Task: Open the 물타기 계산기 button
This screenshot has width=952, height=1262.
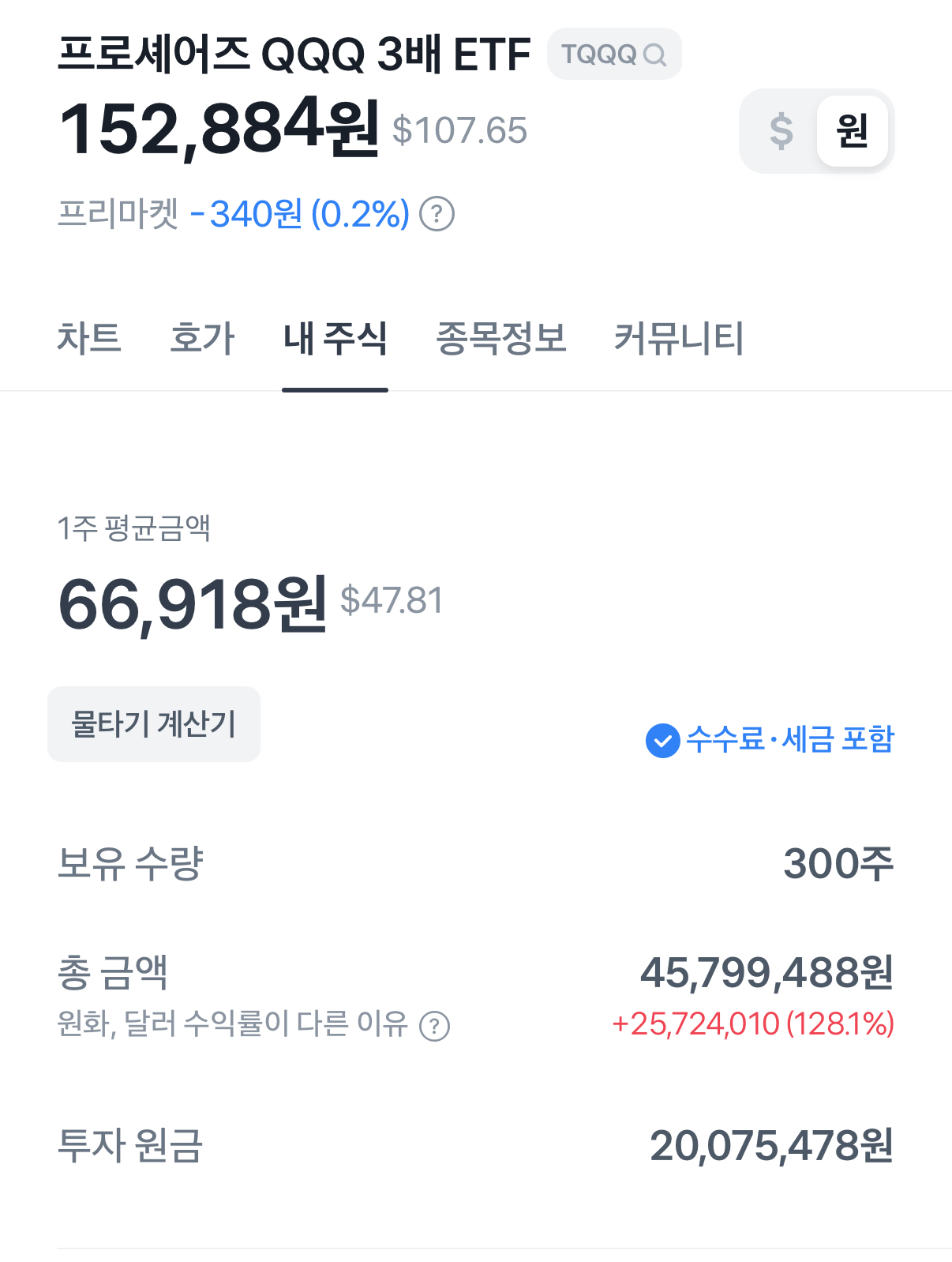Action: [154, 724]
